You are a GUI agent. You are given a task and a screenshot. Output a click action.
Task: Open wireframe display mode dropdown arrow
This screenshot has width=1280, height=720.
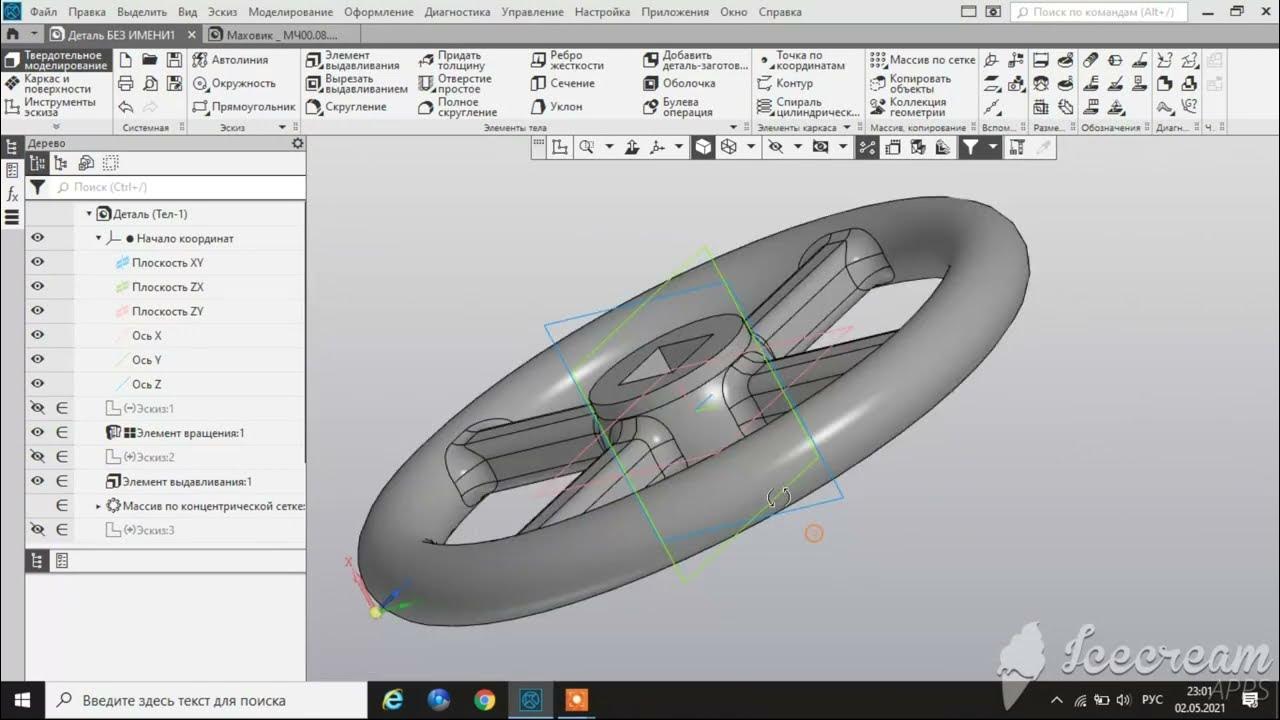pyautogui.click(x=753, y=147)
